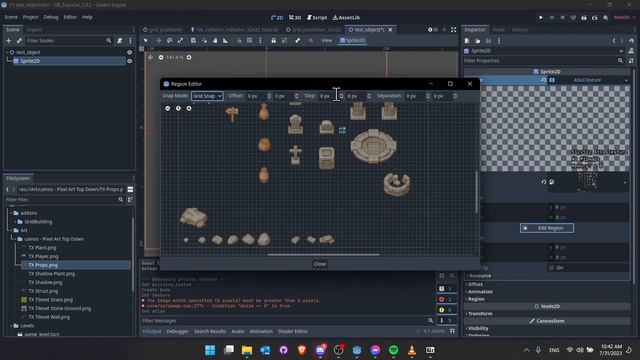Load resource folder icon in Inspector
The image size is (640, 360).
pyautogui.click(x=478, y=41)
